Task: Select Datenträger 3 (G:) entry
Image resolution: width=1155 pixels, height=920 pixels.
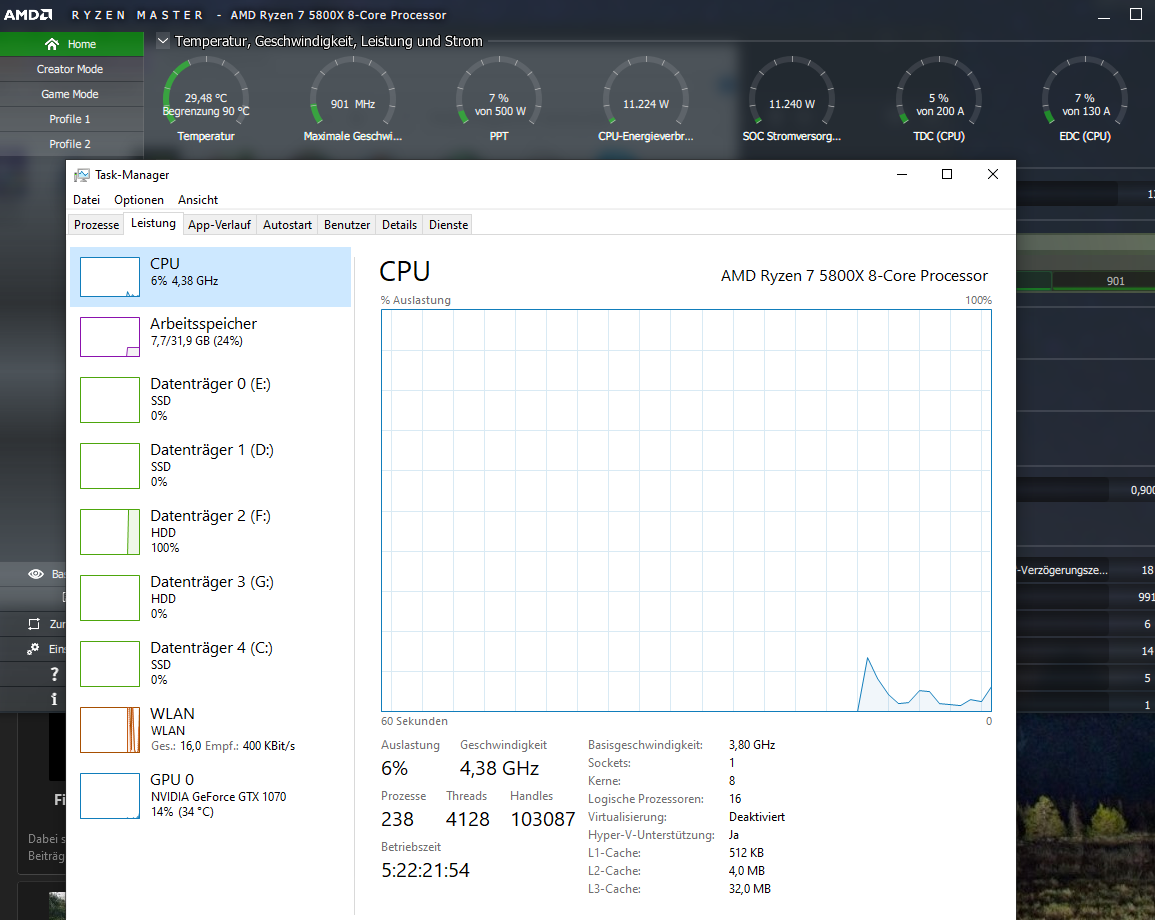Action: pyautogui.click(x=210, y=597)
